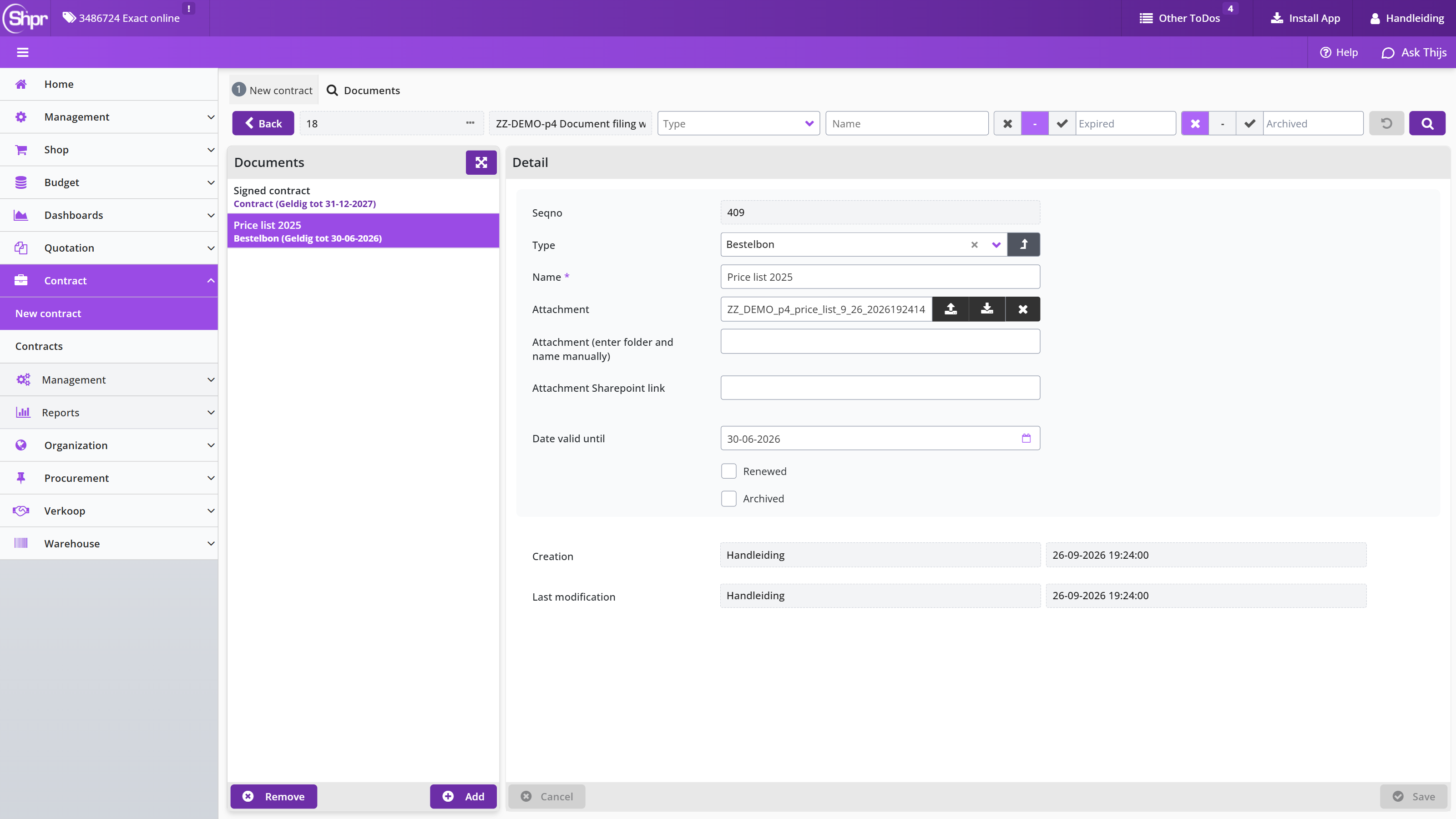Click the Remove button
1456x819 pixels.
click(273, 796)
